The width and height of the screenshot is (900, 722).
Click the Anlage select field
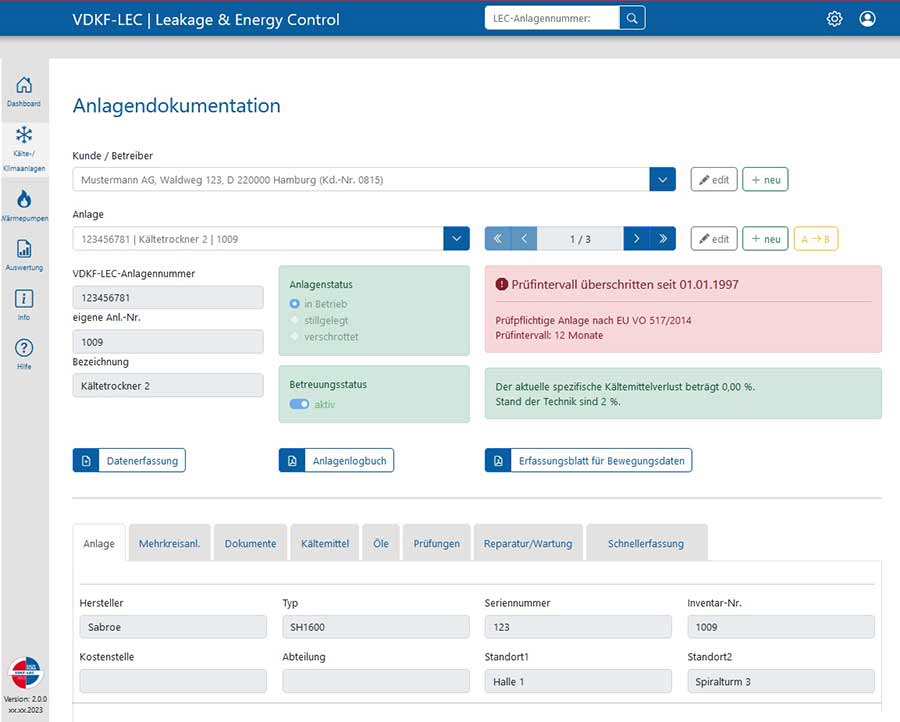258,239
